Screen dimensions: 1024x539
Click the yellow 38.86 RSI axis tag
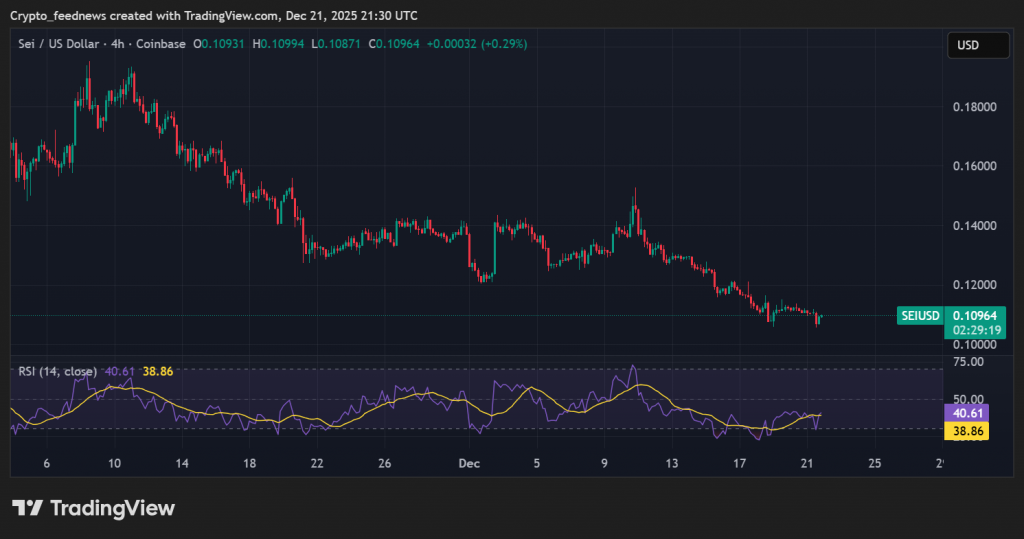[x=964, y=430]
